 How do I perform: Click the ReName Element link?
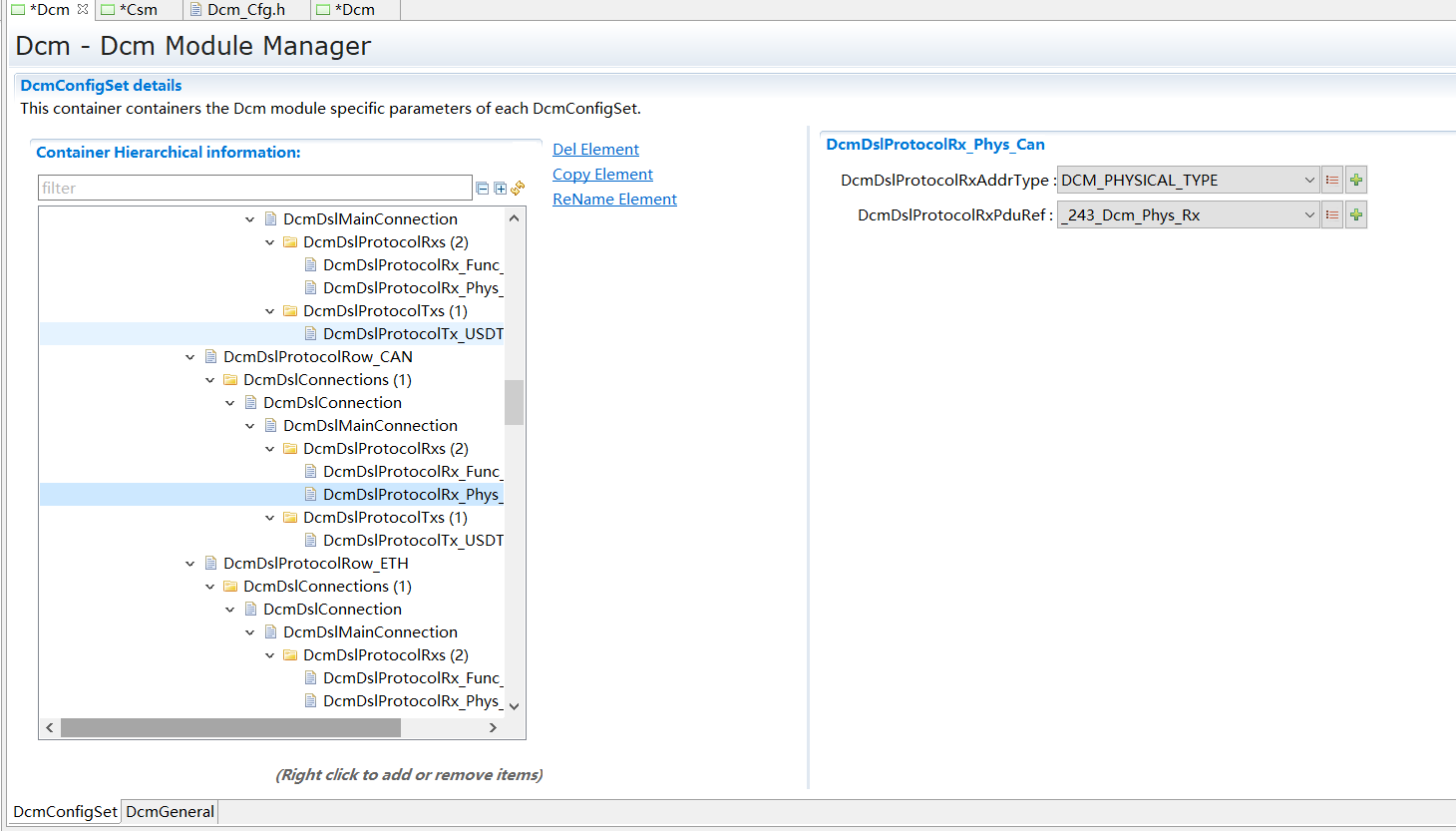(614, 199)
